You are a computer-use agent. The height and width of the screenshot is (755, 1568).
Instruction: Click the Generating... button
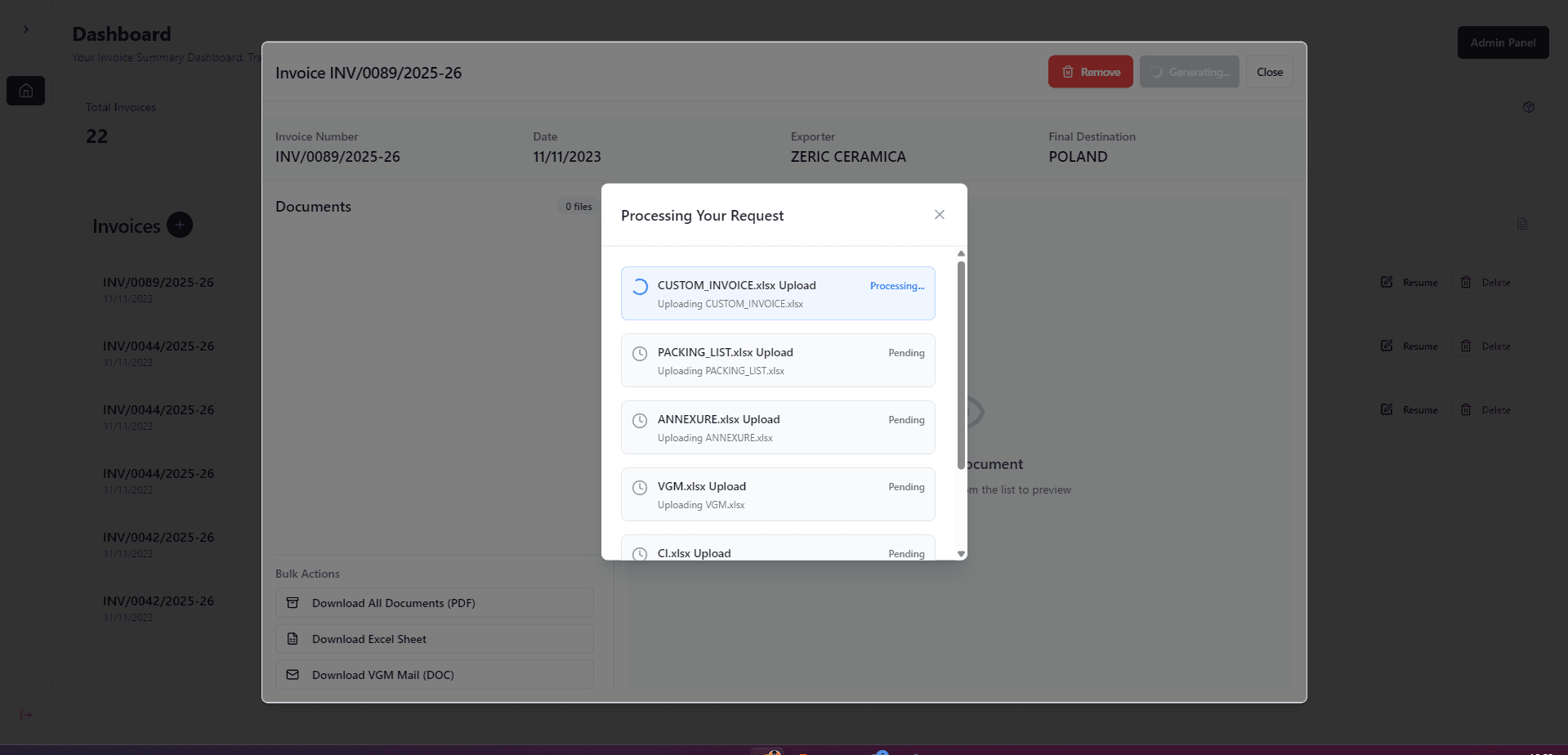click(x=1190, y=72)
